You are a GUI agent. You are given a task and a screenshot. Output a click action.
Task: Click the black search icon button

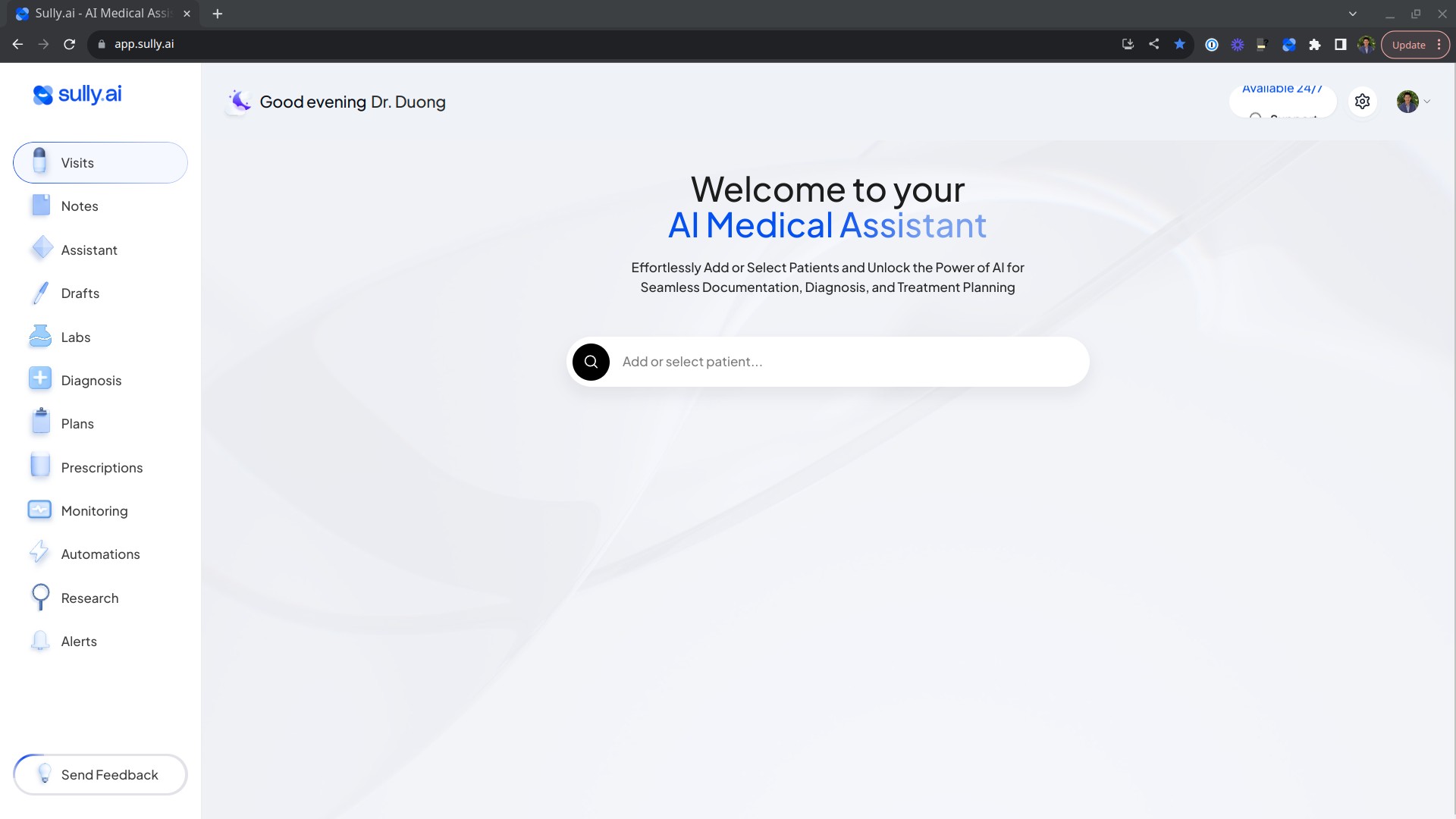click(x=591, y=362)
